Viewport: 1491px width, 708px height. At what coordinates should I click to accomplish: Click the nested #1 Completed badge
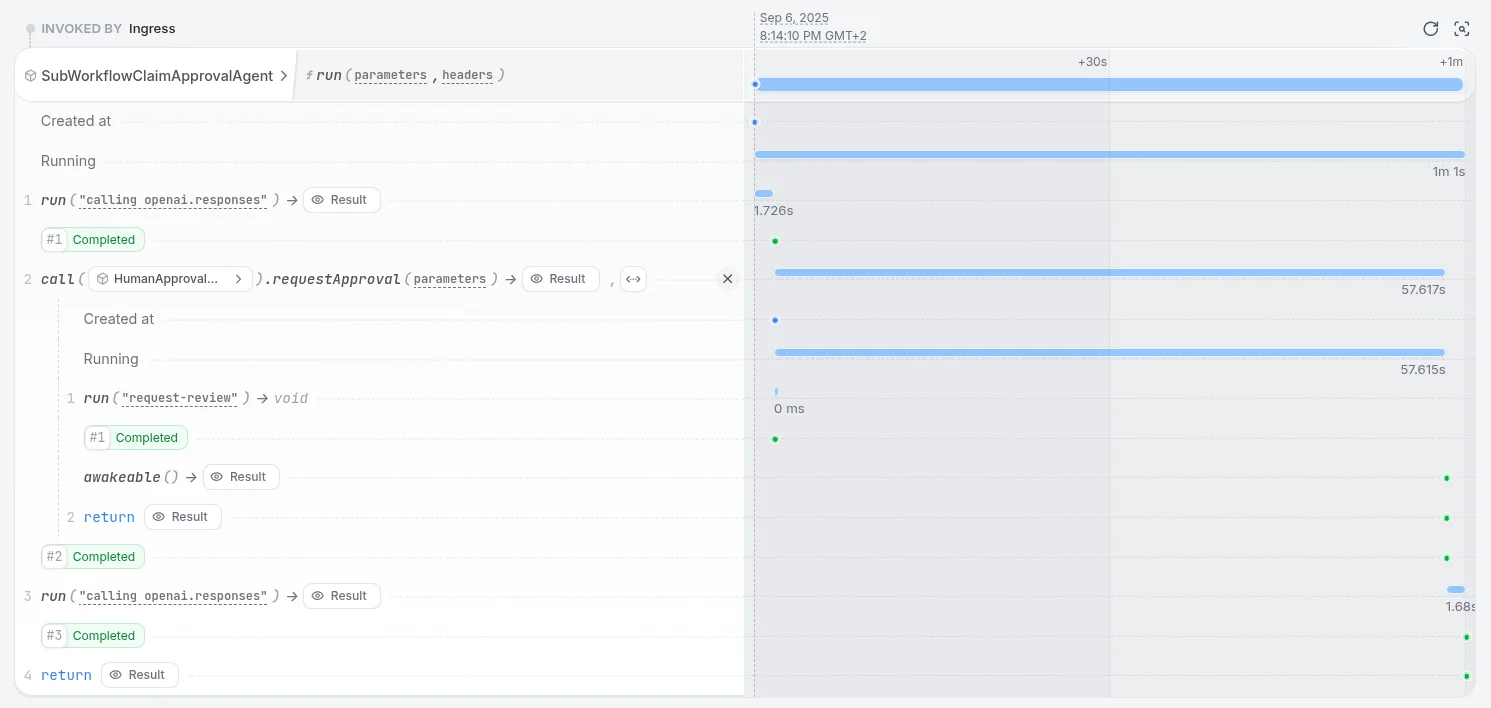point(136,438)
